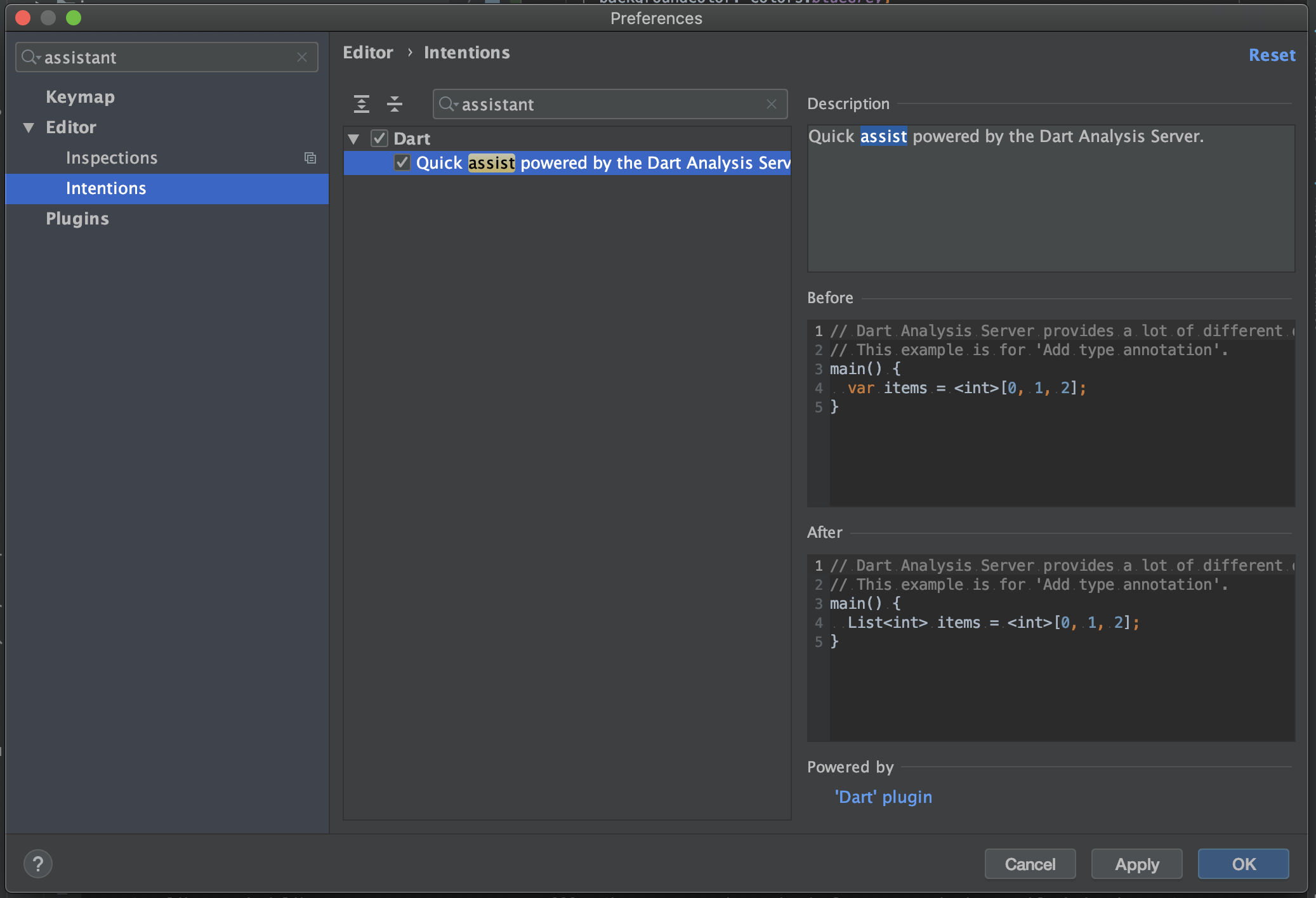Click the Intentions breadcrumb
The height and width of the screenshot is (898, 1316).
[x=467, y=53]
